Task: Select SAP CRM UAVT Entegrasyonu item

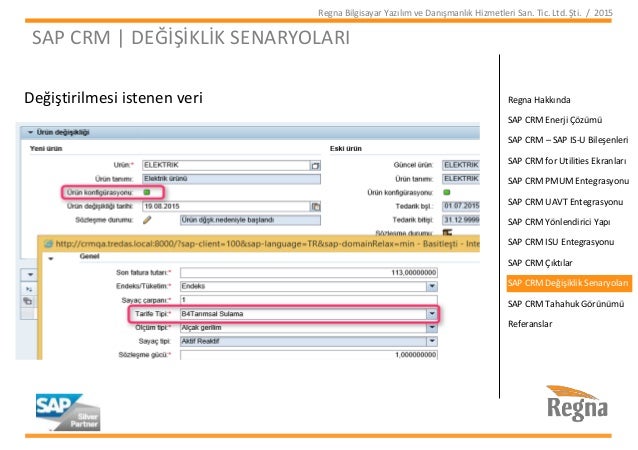Action: (565, 202)
